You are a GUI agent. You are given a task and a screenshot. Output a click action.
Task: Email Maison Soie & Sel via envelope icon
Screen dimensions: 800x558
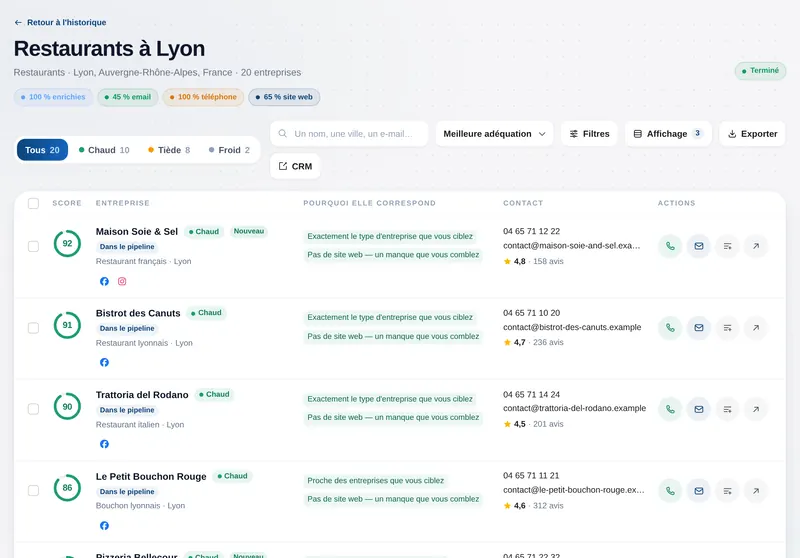coord(699,246)
